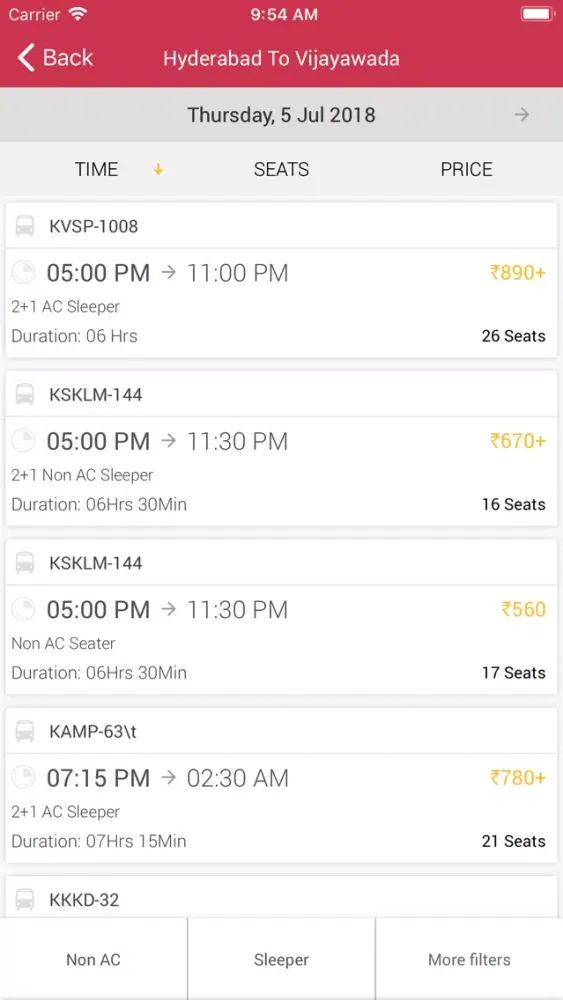Click the bus icon beside KKKD-32
The width and height of the screenshot is (563, 1000).
coord(25,899)
